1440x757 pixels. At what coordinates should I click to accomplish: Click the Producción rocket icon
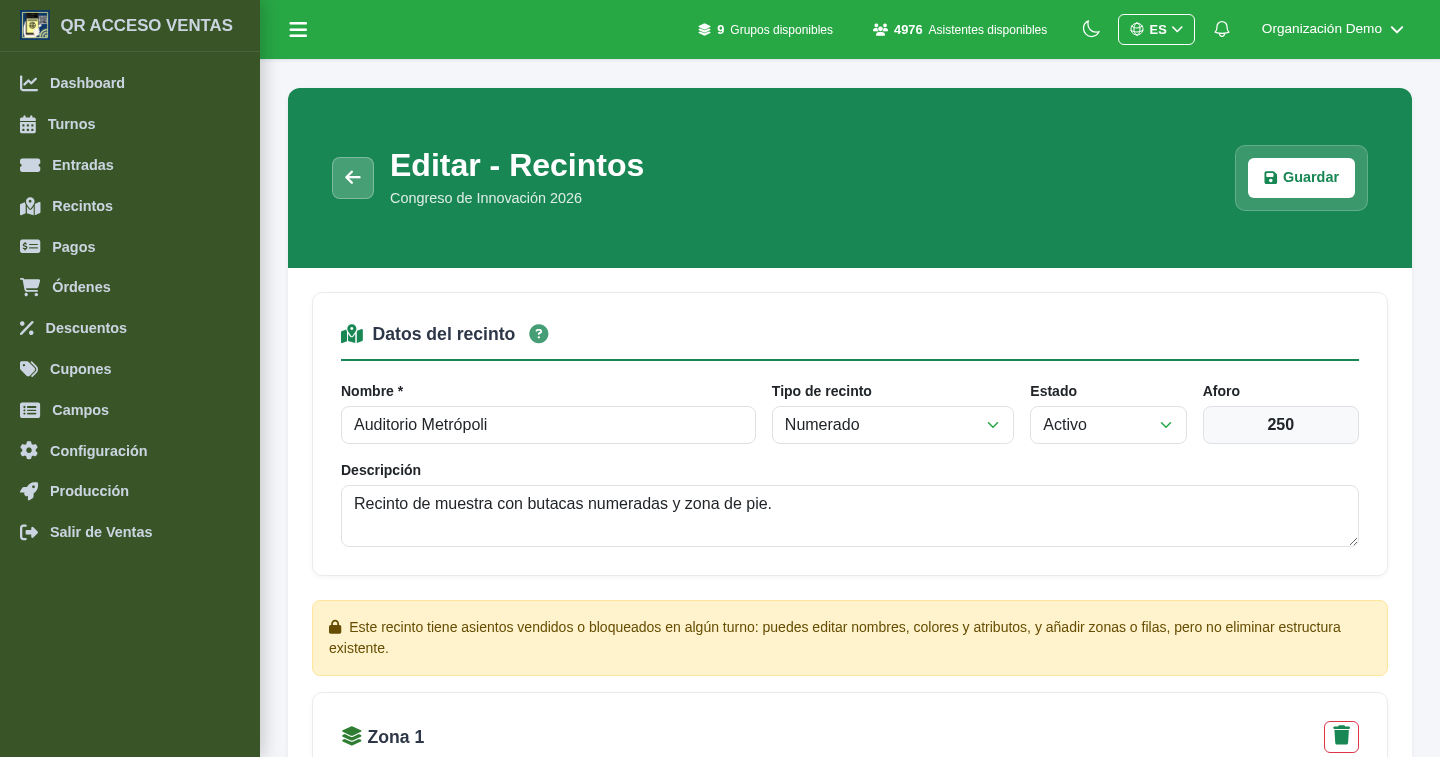pos(29,491)
